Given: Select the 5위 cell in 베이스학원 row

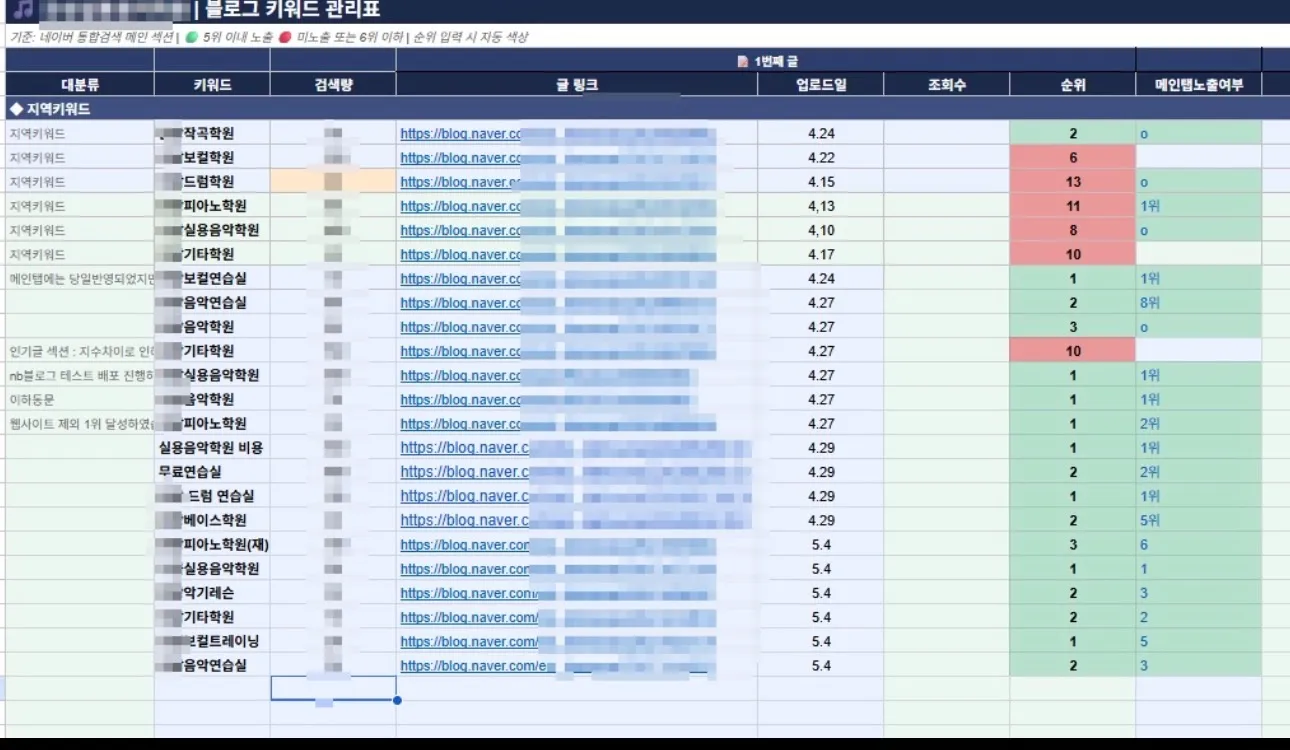Looking at the screenshot, I should [x=1199, y=520].
